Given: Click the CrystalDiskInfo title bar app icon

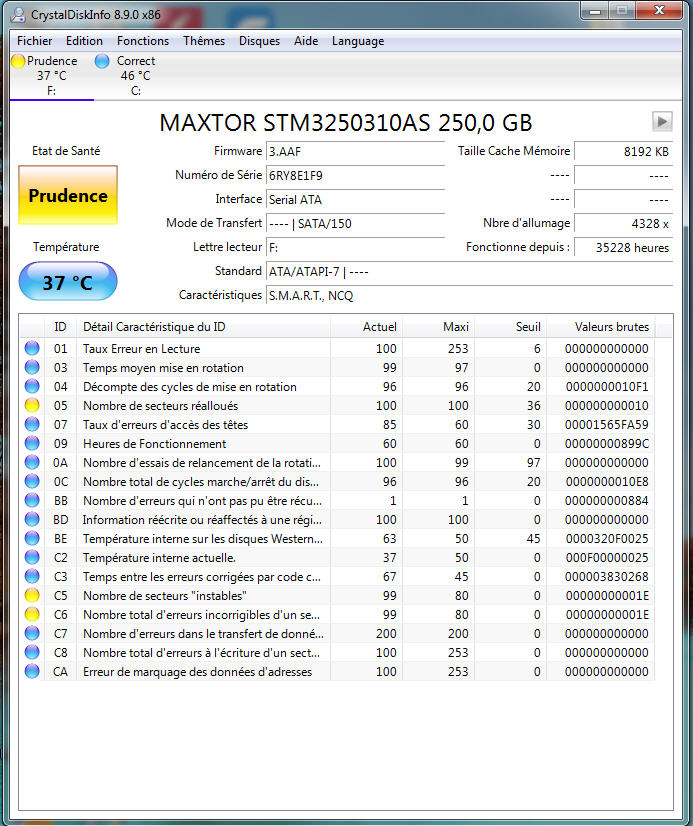Looking at the screenshot, I should [x=18, y=15].
